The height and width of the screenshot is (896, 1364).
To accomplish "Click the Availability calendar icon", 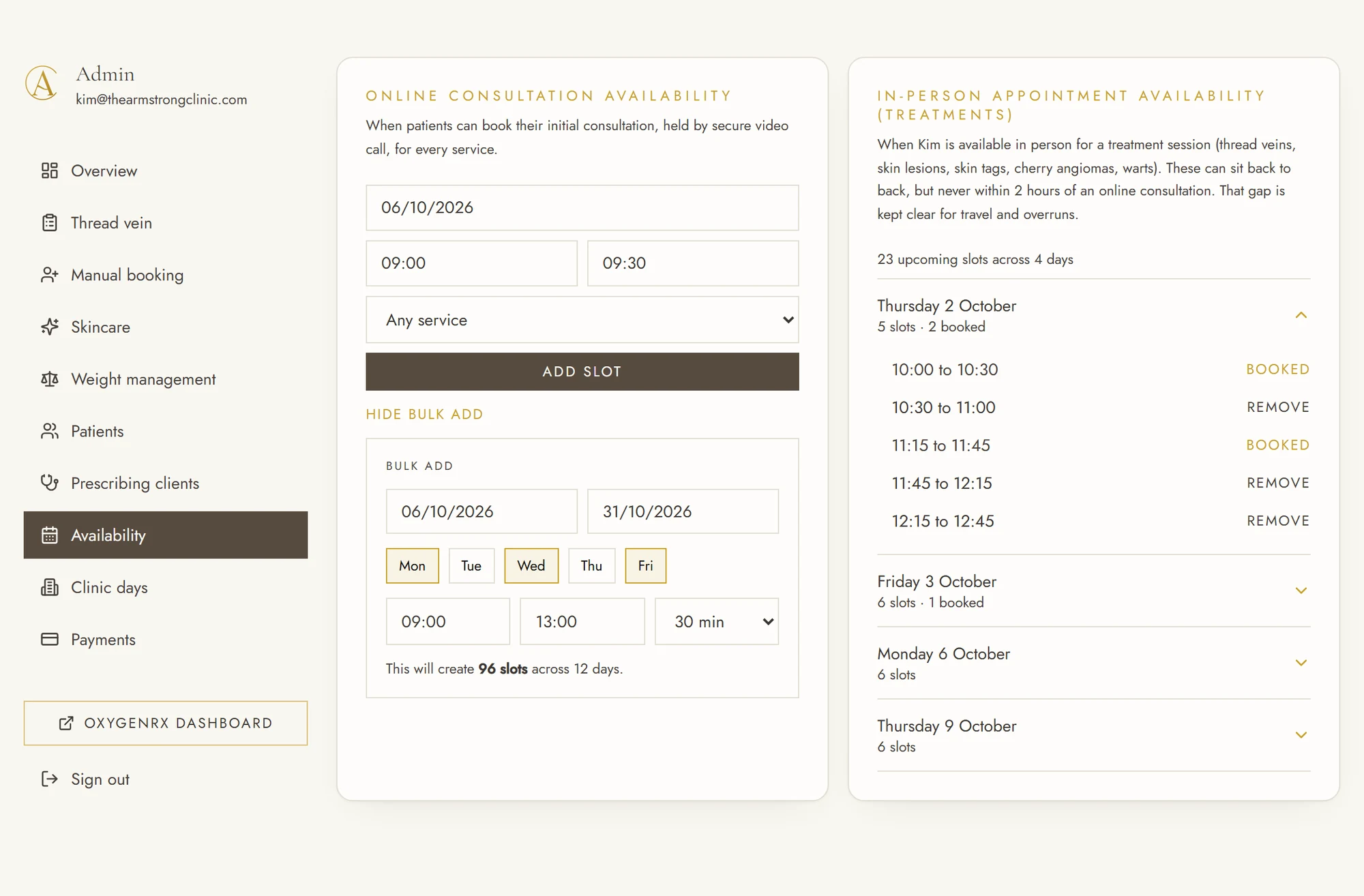I will (x=50, y=535).
